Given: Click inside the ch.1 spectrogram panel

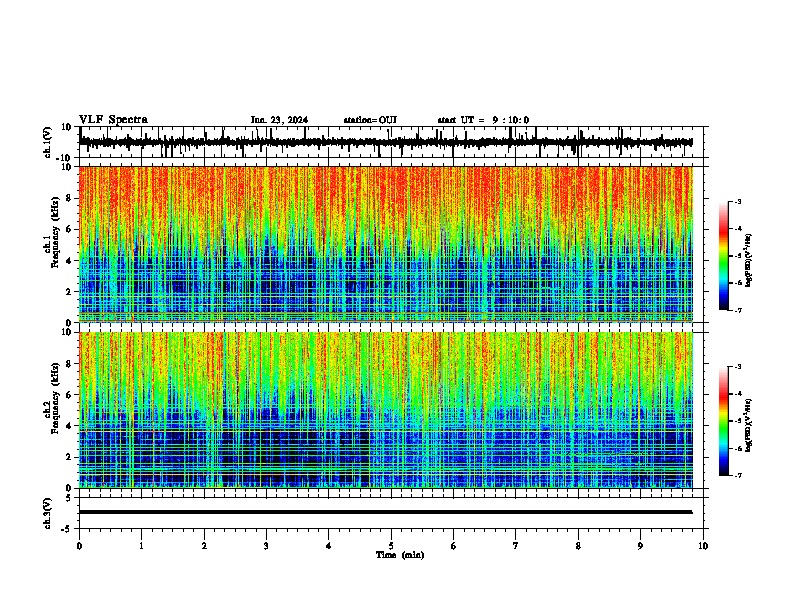Looking at the screenshot, I should pos(386,244).
